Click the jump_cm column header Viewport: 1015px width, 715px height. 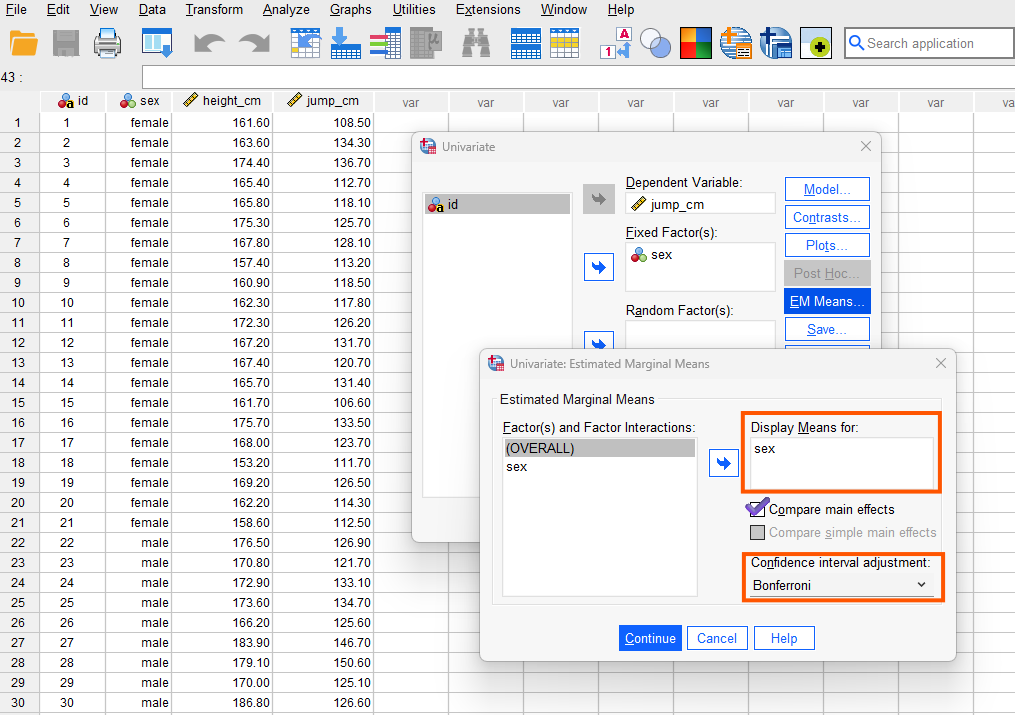click(323, 101)
